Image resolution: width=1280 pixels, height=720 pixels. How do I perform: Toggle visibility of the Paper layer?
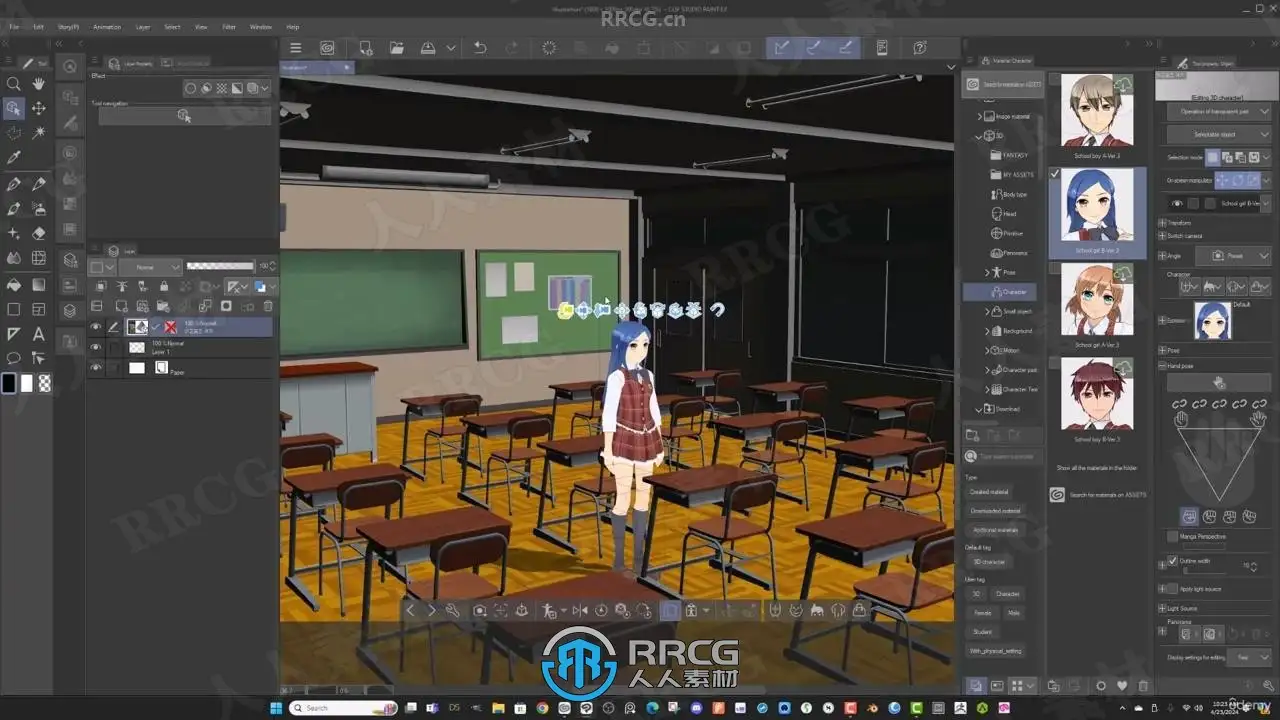click(96, 368)
